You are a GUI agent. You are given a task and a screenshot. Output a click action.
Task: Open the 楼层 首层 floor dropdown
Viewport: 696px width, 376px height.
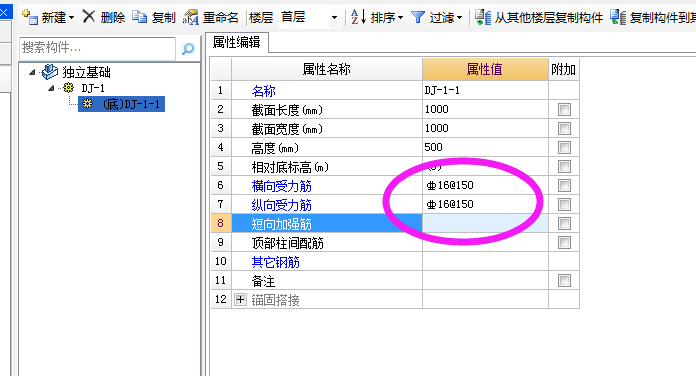[x=334, y=18]
